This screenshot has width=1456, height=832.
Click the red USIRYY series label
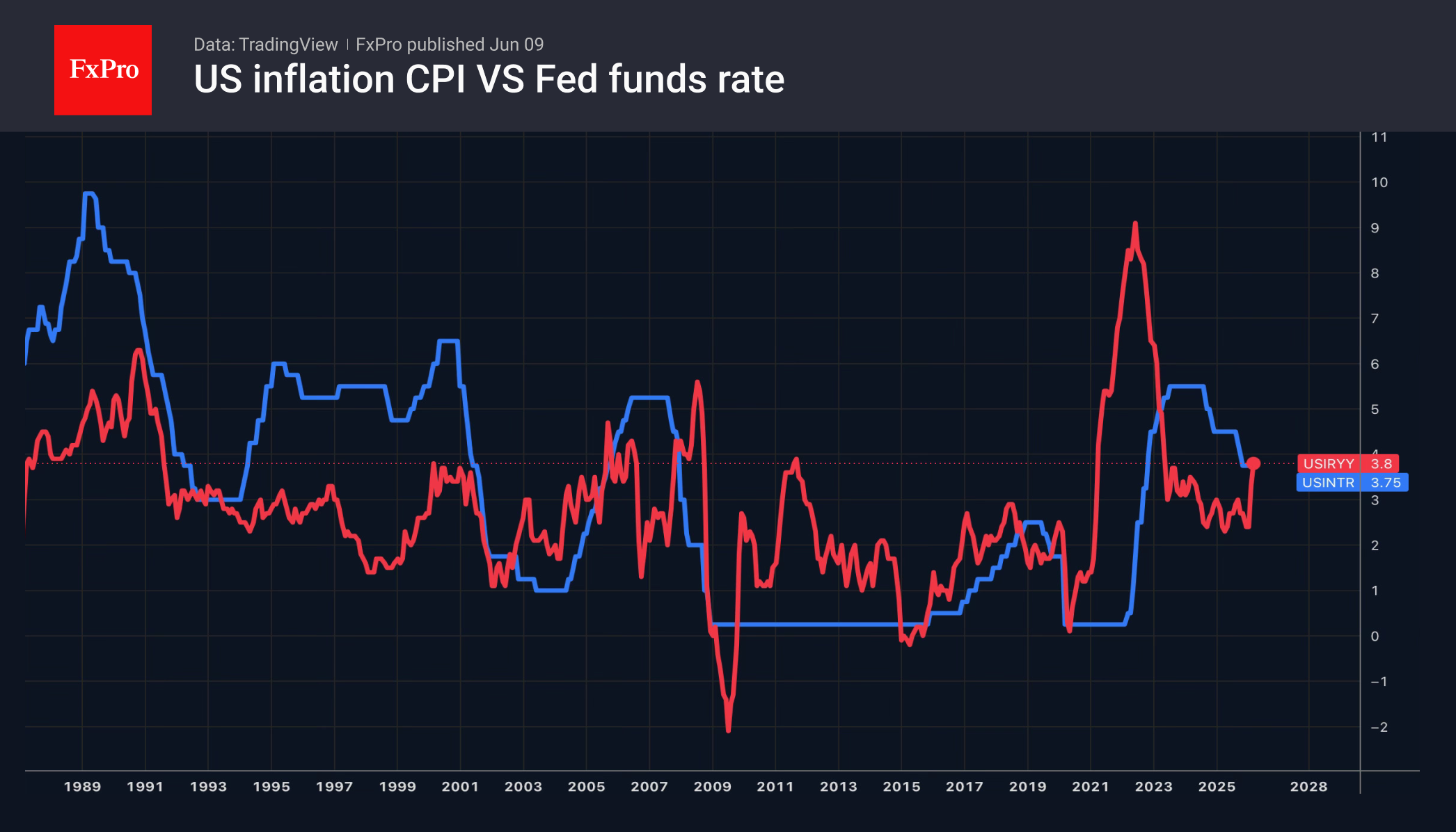tap(1328, 463)
